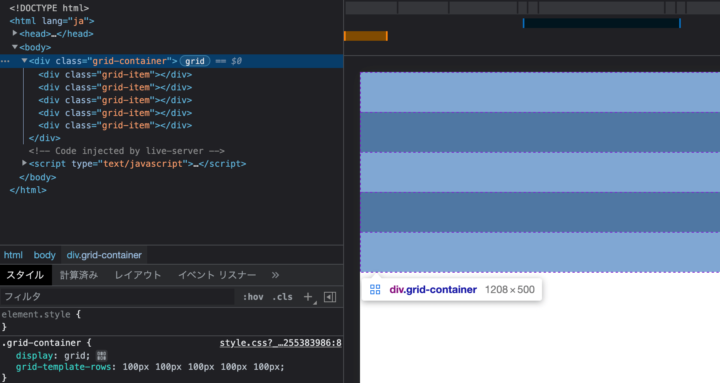
Task: Edit the grid-template-rows property value
Action: click(202, 367)
